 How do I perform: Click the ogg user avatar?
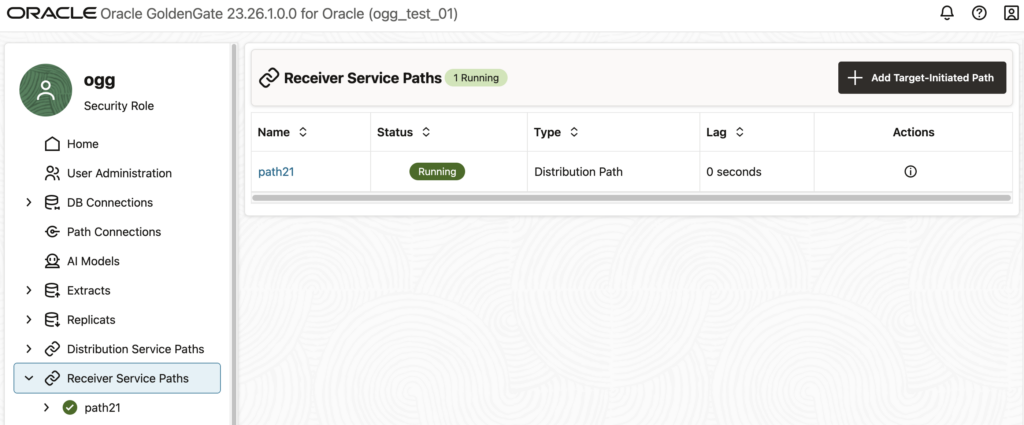(x=46, y=90)
